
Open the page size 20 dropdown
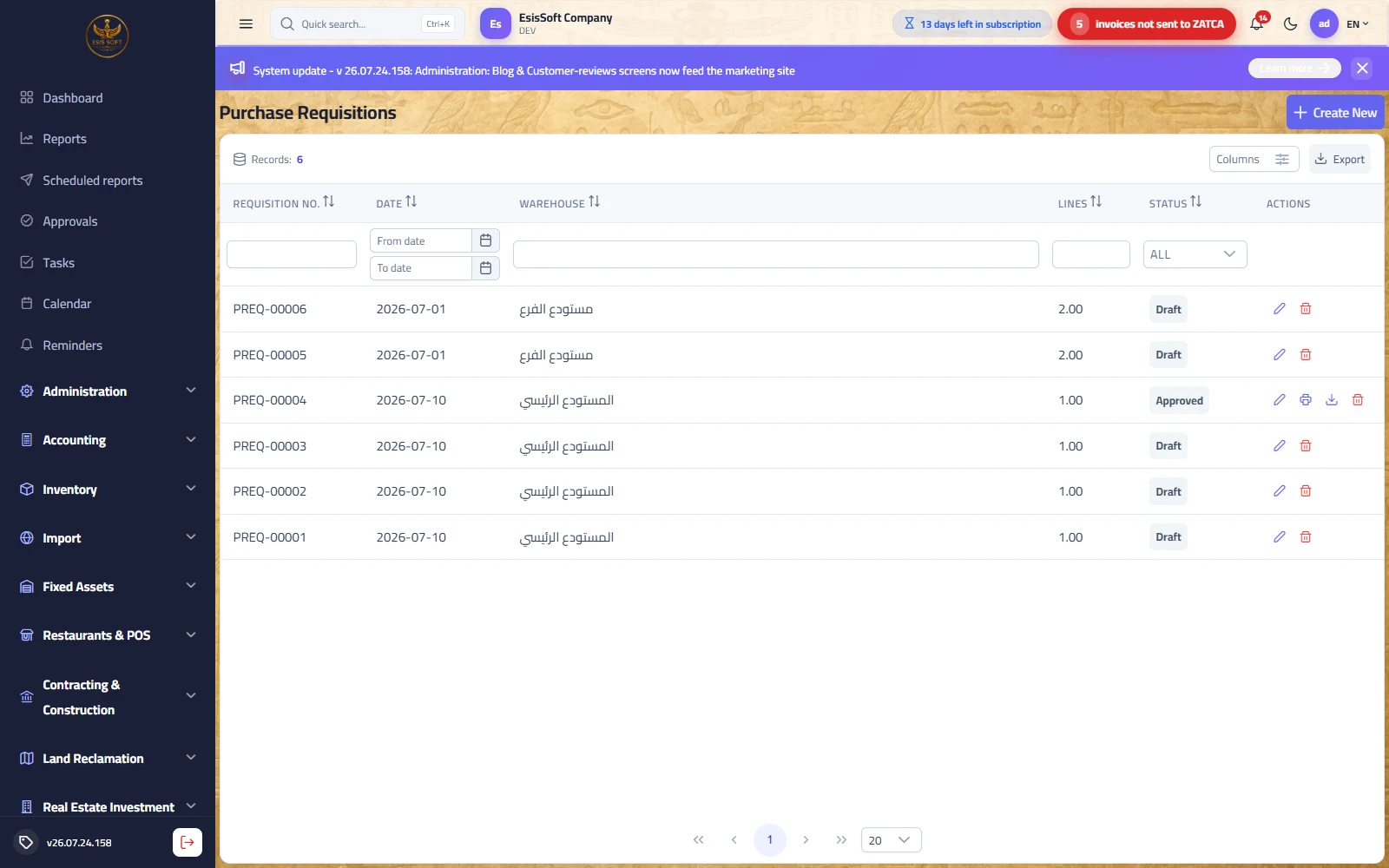[x=891, y=840]
